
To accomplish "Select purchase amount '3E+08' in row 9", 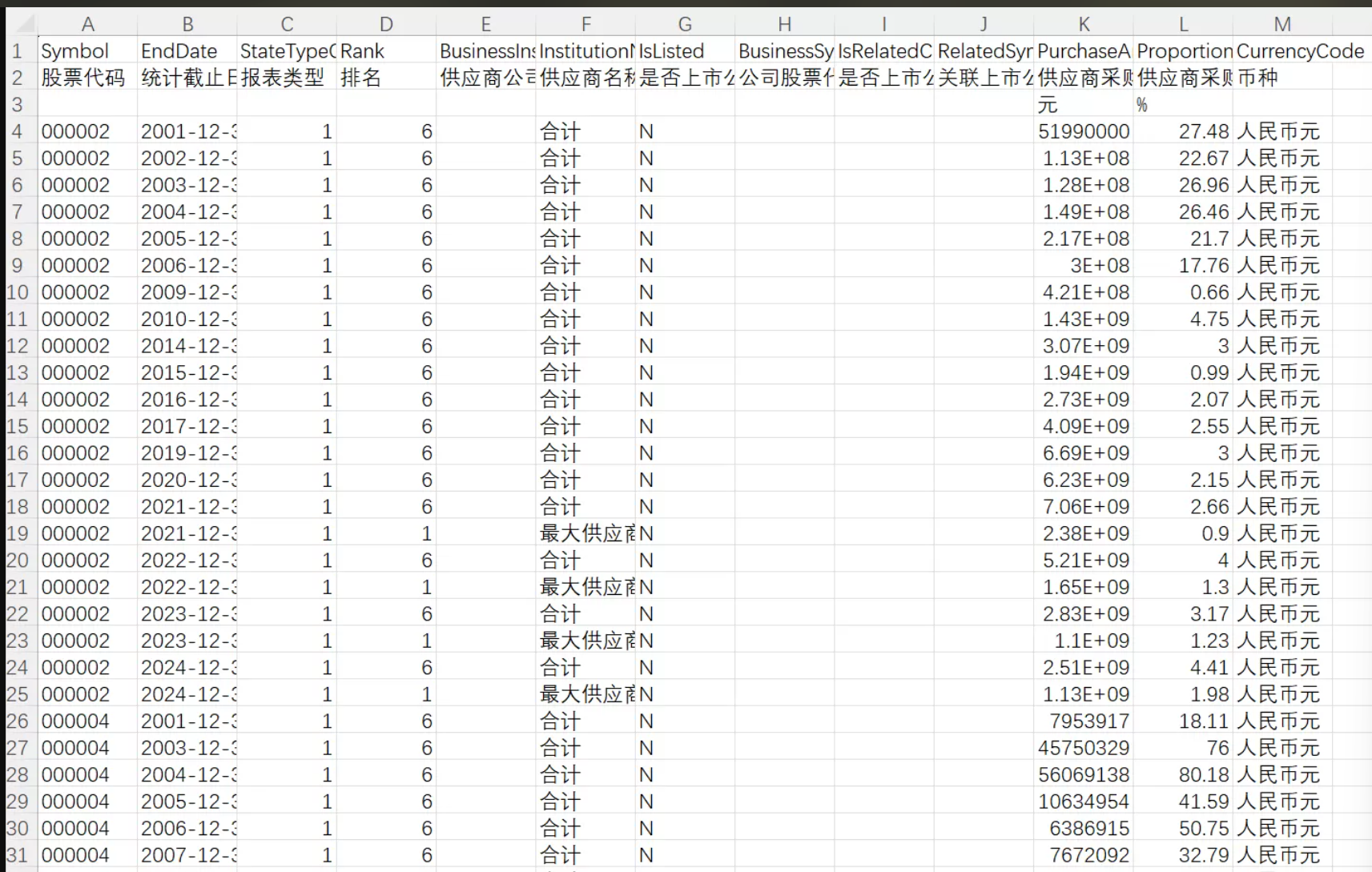I will [1083, 266].
